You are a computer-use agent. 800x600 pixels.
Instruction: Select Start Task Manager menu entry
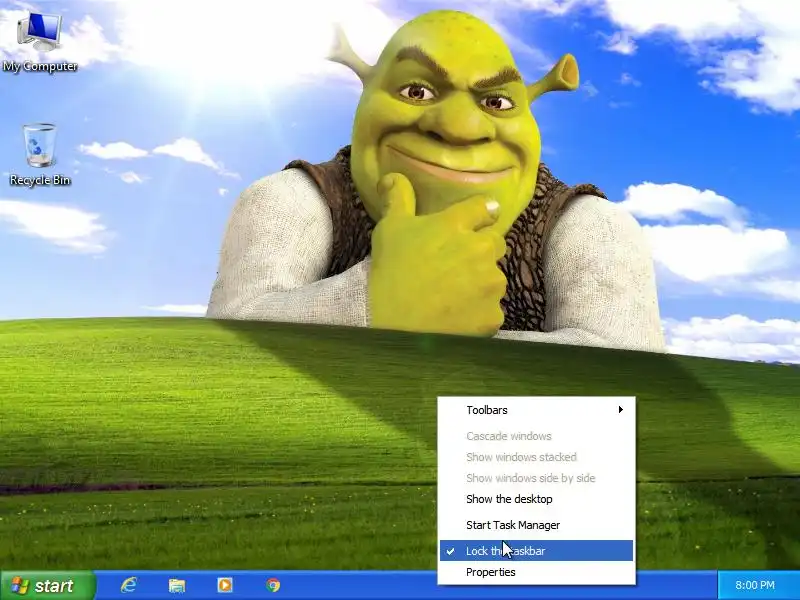click(x=536, y=525)
